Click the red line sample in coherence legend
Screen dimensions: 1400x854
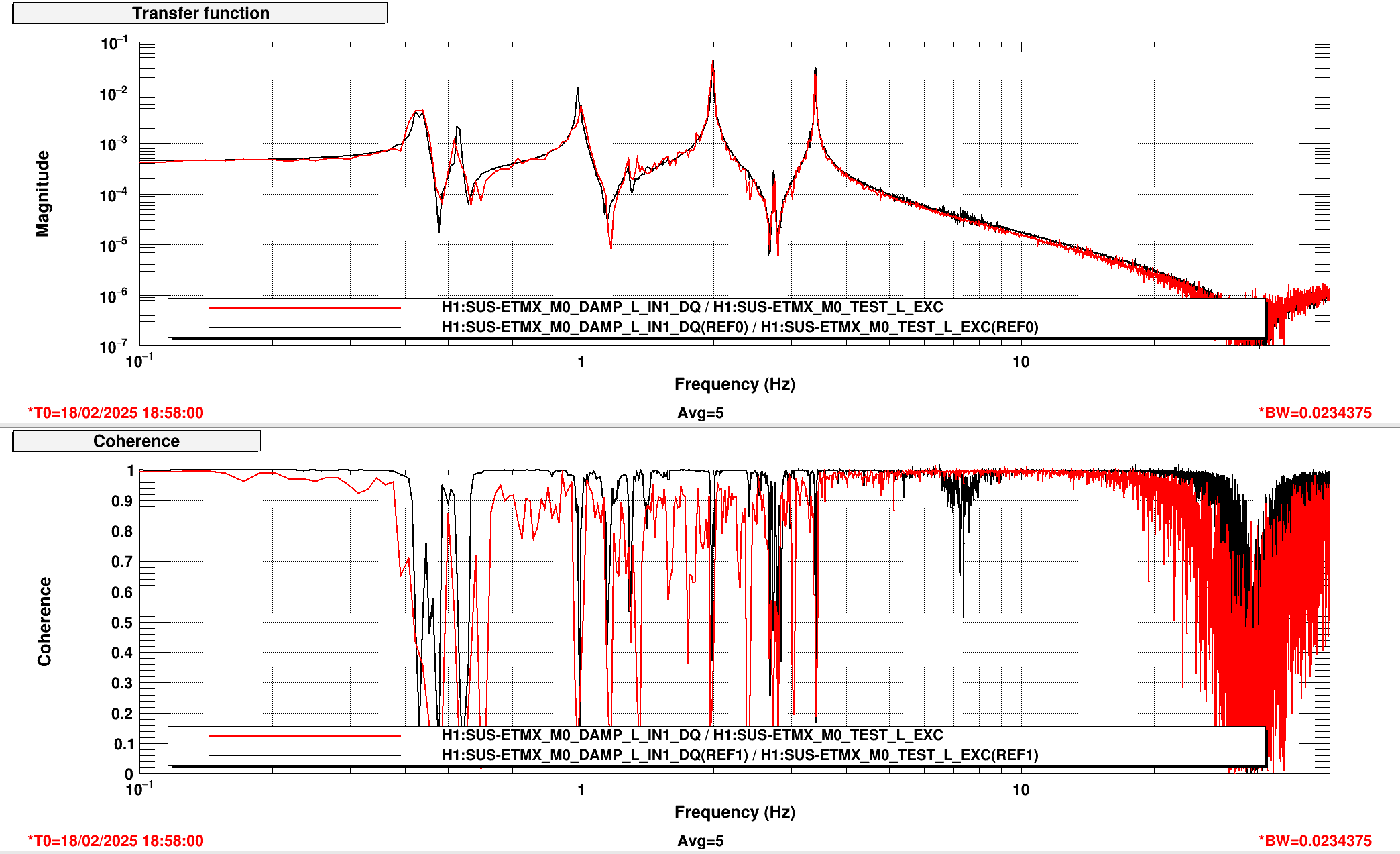coord(304,736)
